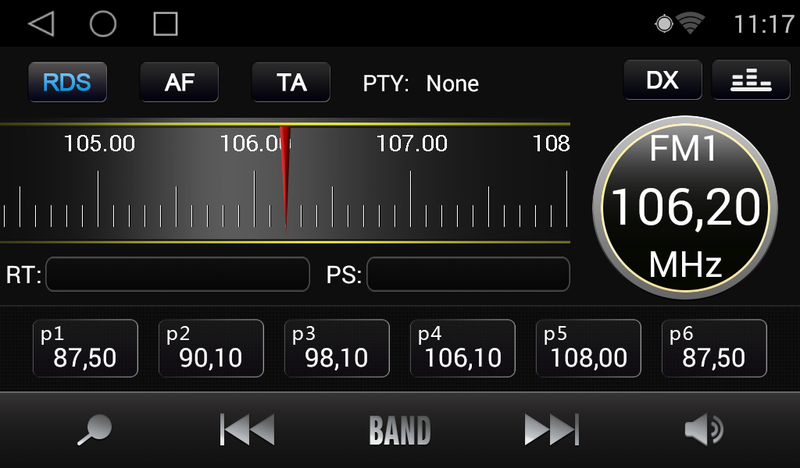Image resolution: width=800 pixels, height=468 pixels.
Task: Select PTY None program type
Action: (x=421, y=83)
